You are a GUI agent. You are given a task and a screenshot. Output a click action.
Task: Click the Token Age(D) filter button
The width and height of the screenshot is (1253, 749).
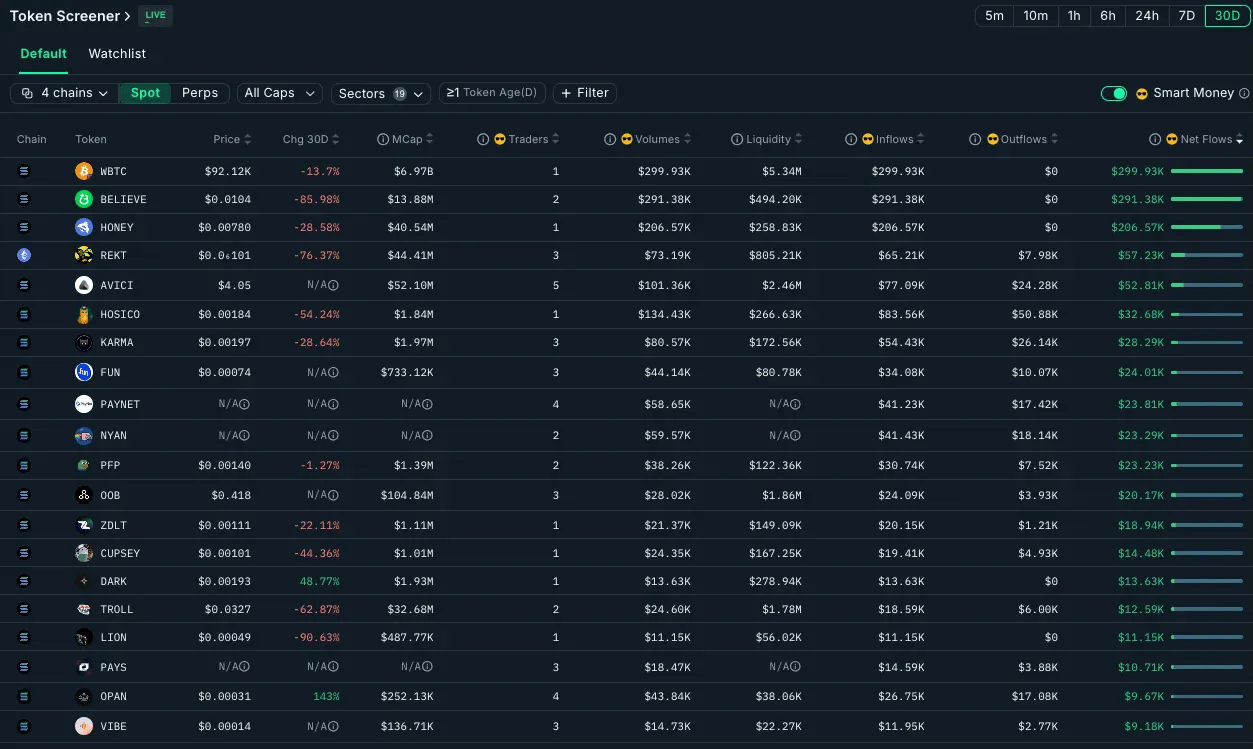point(491,93)
